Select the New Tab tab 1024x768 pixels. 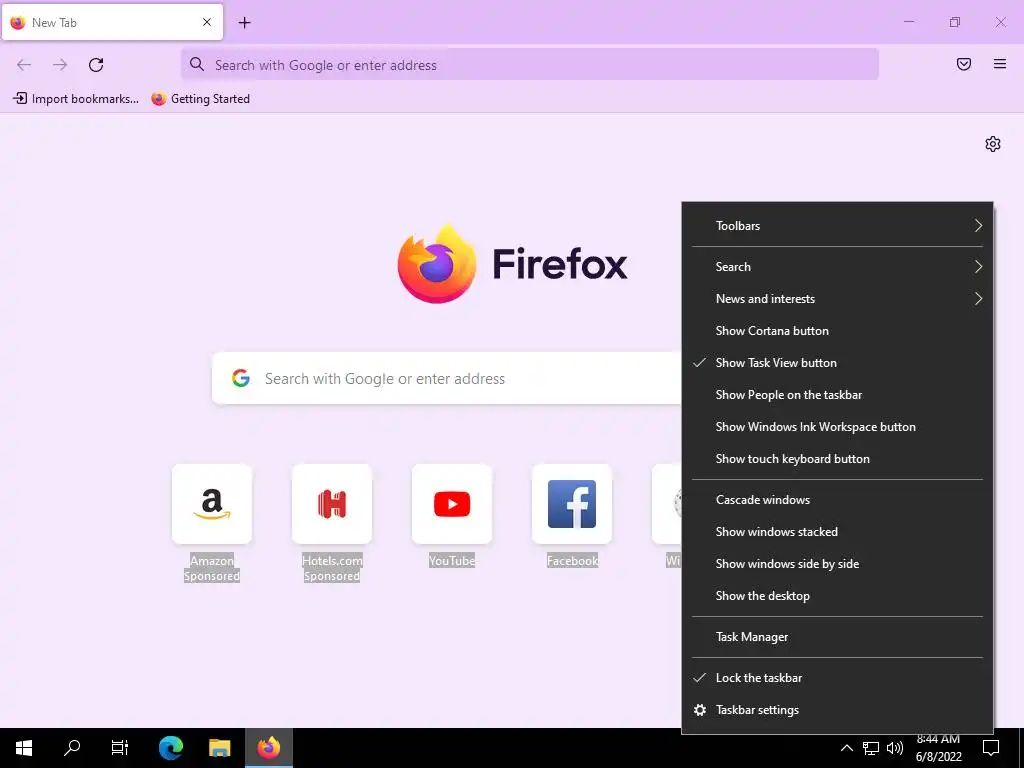click(112, 22)
